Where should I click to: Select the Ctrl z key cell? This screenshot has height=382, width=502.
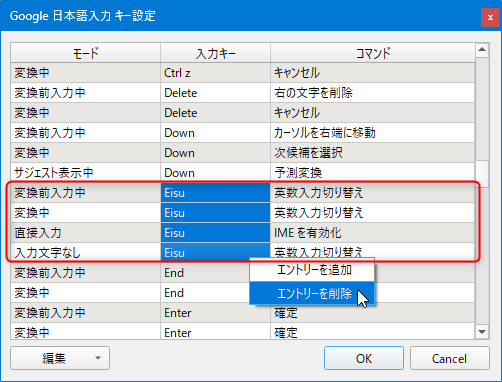pyautogui.click(x=215, y=73)
